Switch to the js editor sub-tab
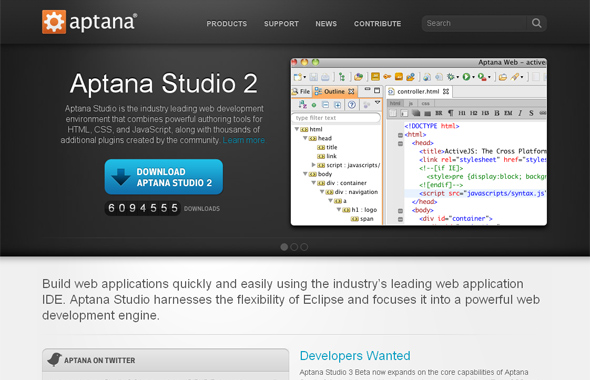 point(411,103)
